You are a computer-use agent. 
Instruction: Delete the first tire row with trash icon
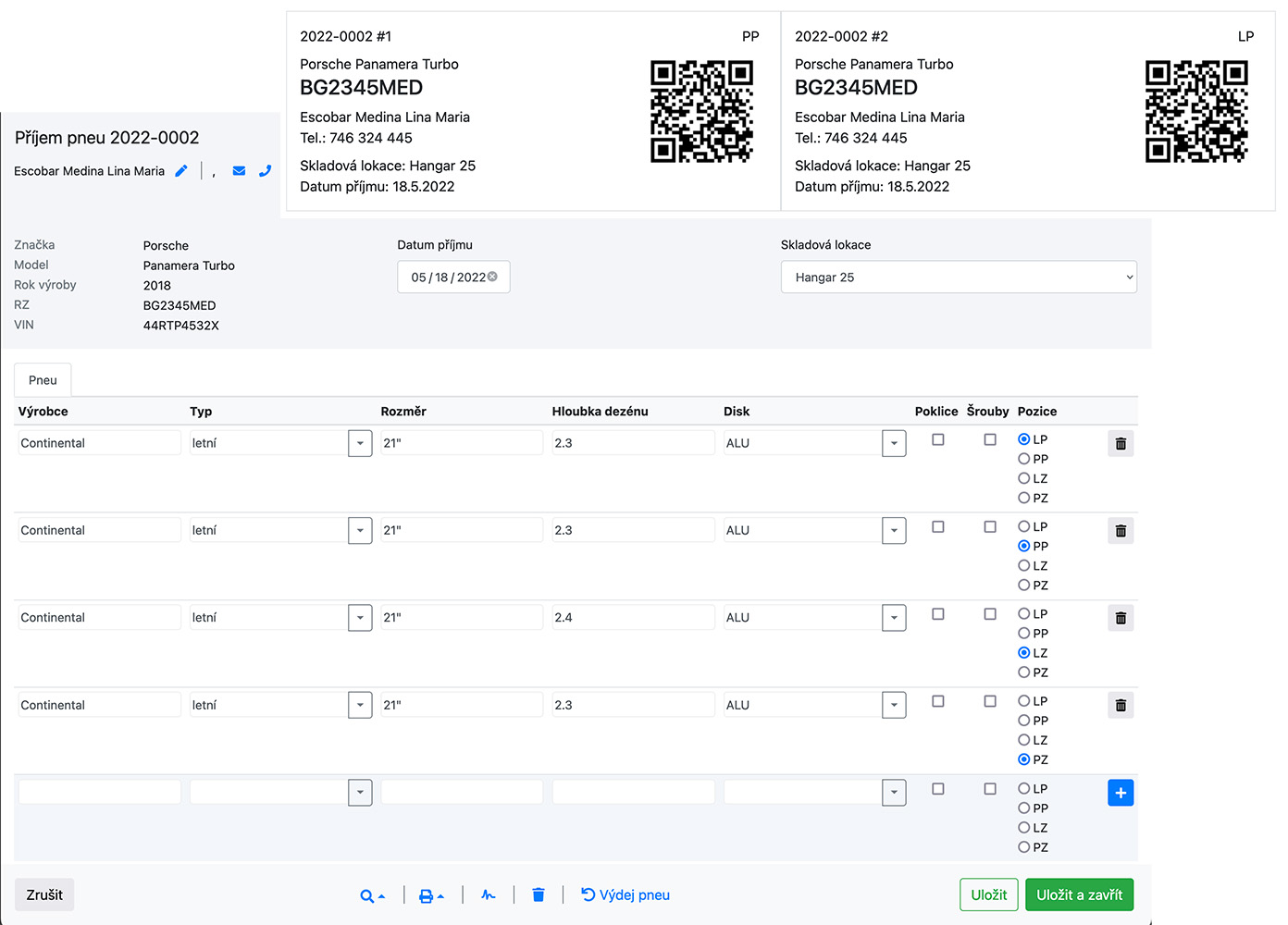coord(1121,444)
